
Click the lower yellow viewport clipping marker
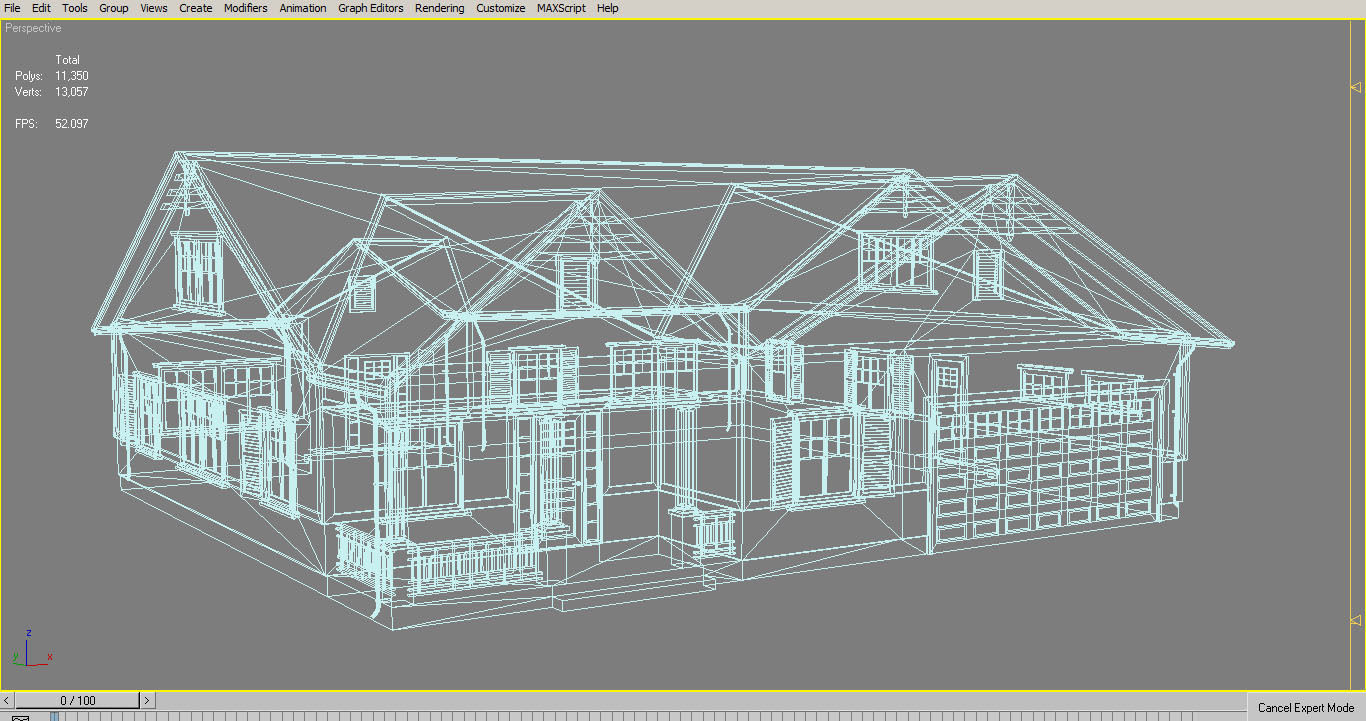[x=1355, y=622]
